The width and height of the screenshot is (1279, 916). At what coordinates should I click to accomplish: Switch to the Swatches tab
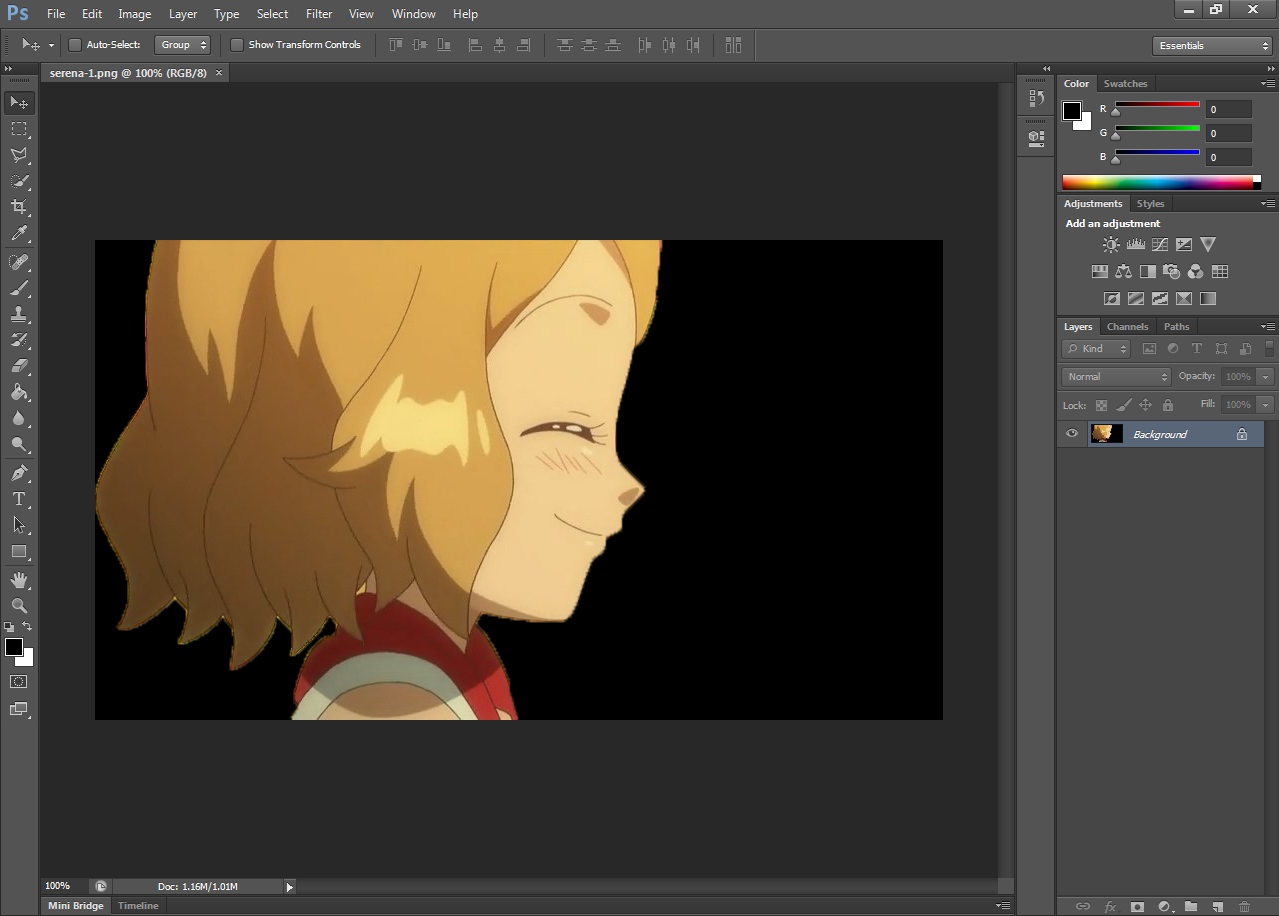pyautogui.click(x=1125, y=84)
